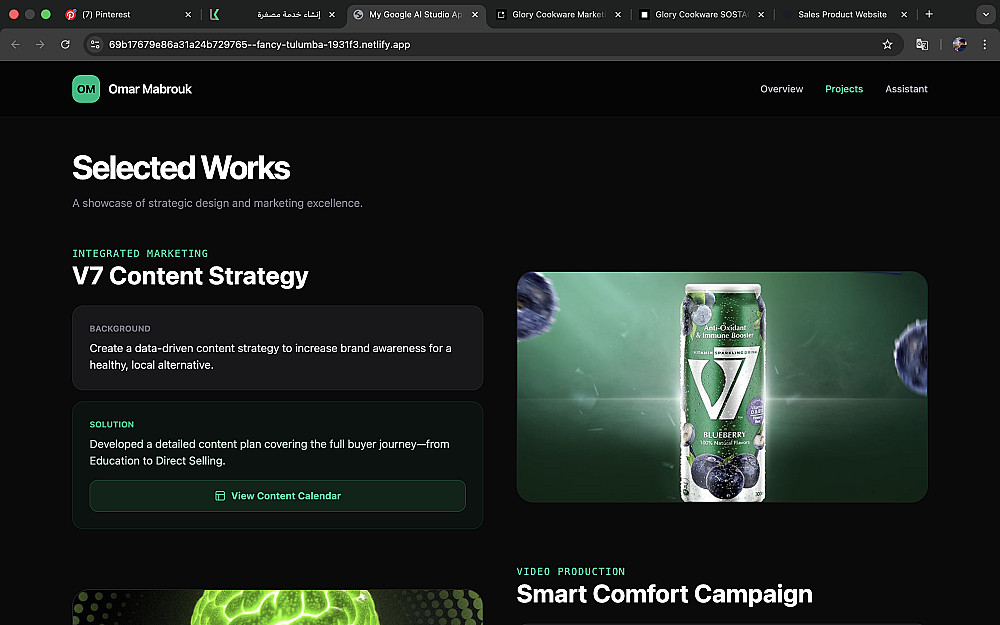
Task: Click the VIDEO PRODUCTION label
Action: (x=571, y=571)
